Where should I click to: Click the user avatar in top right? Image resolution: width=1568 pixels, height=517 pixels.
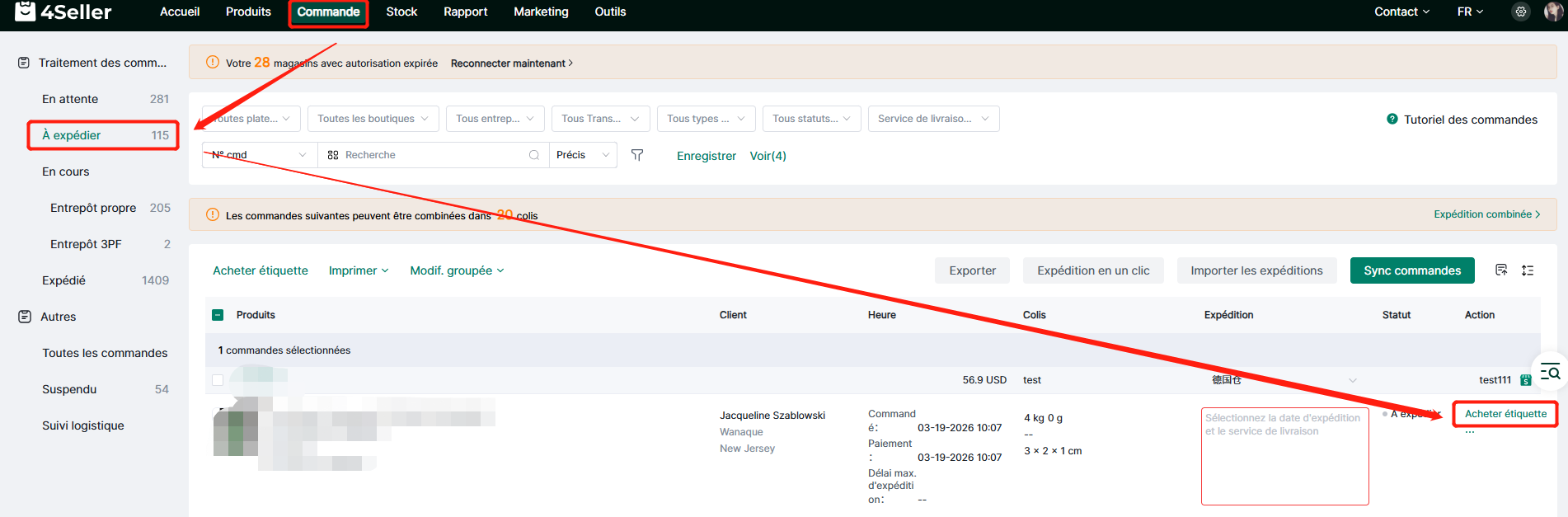(1552, 12)
